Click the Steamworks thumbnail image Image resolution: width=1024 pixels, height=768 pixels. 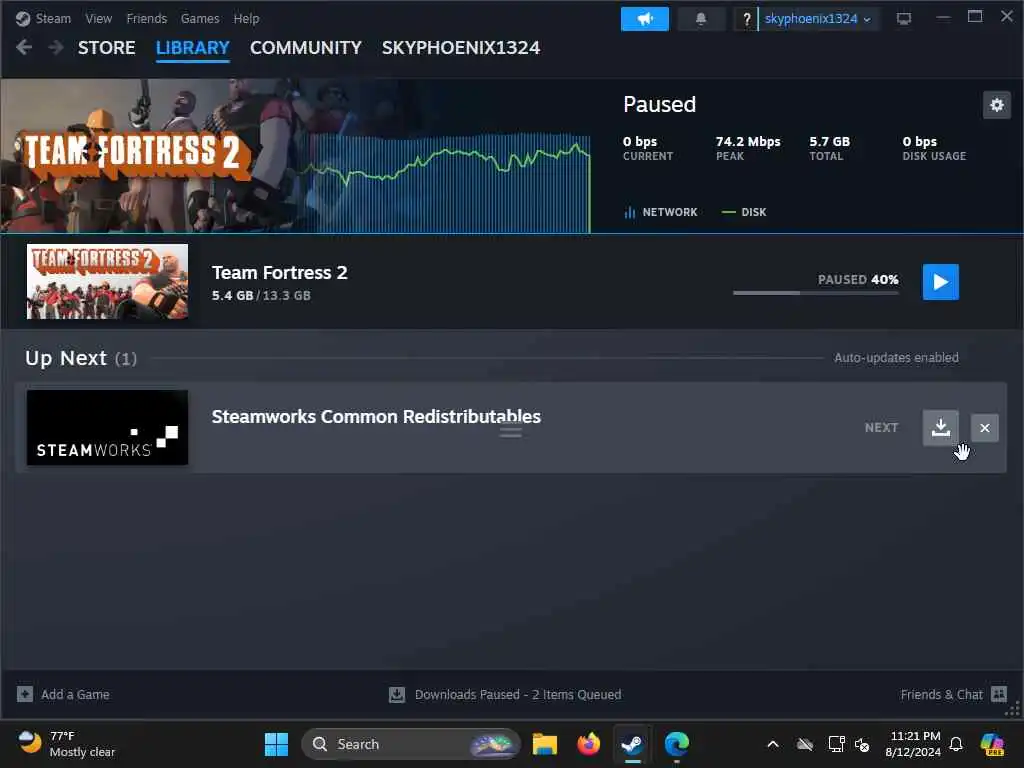(x=107, y=428)
